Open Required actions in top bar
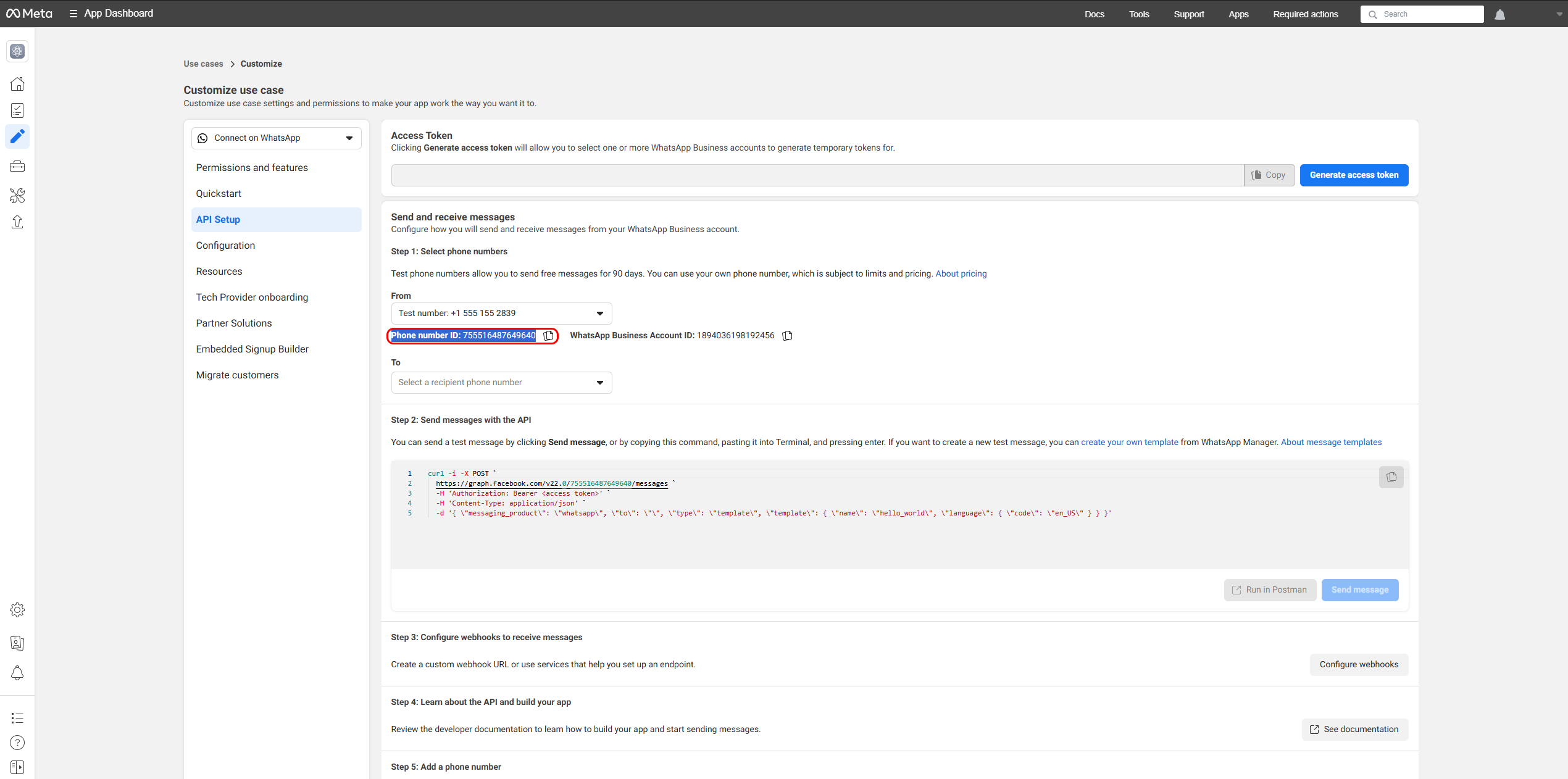 coord(1306,14)
